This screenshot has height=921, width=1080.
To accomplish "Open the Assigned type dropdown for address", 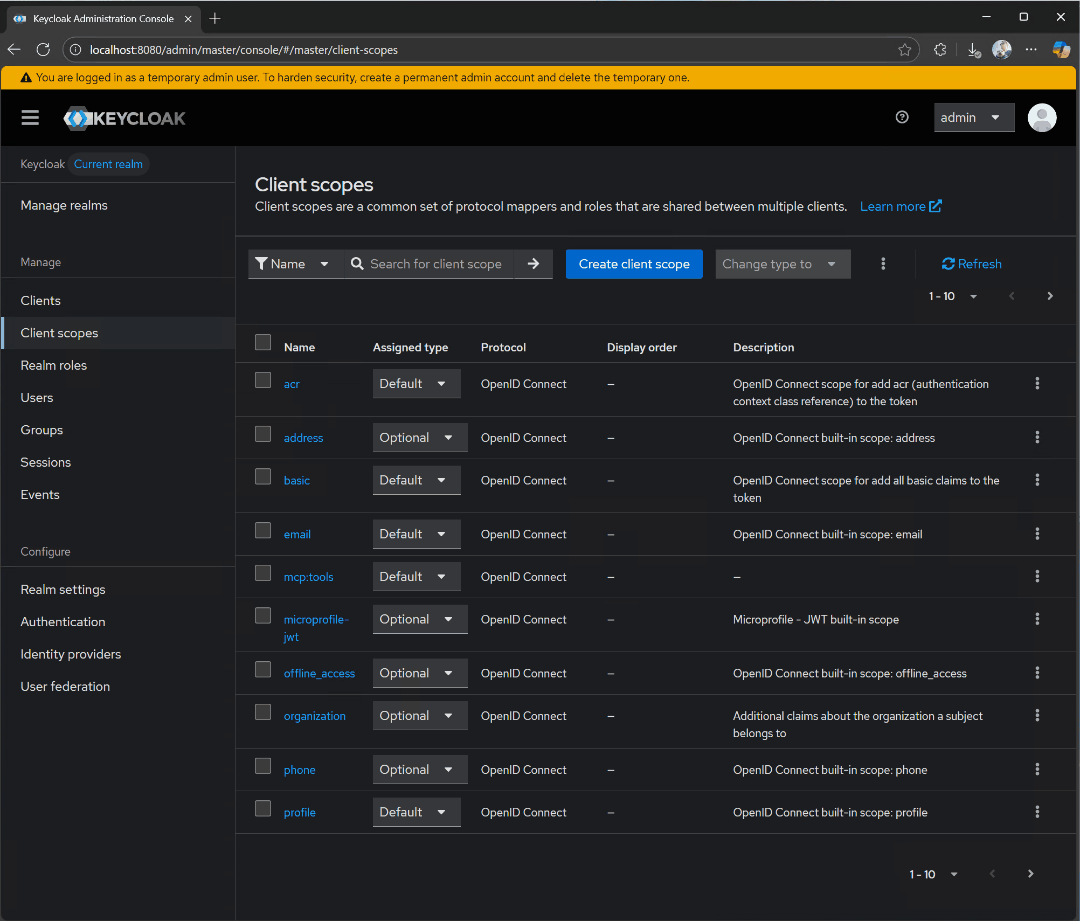I will tap(419, 437).
